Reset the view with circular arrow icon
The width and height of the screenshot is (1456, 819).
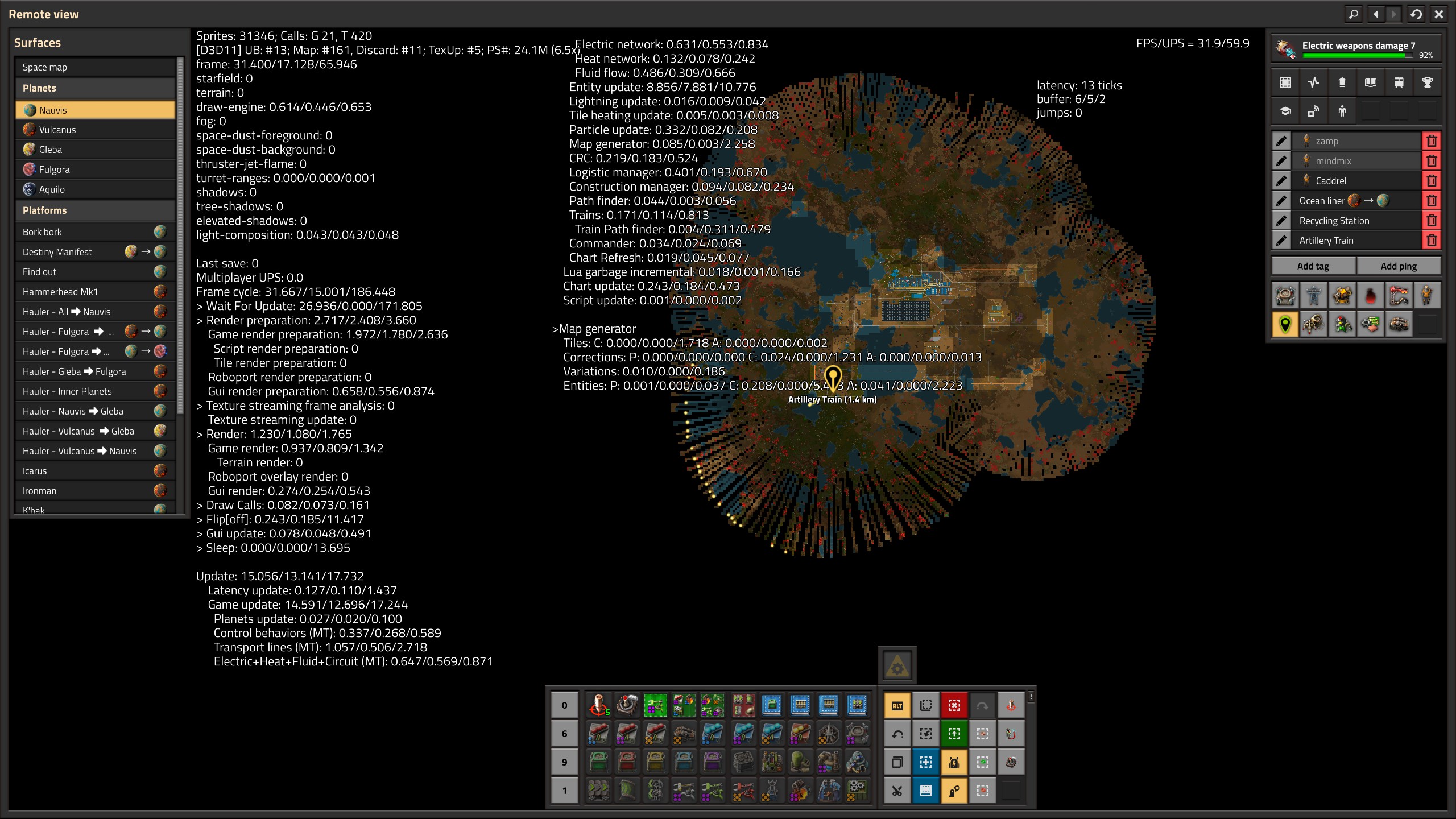pyautogui.click(x=1416, y=14)
